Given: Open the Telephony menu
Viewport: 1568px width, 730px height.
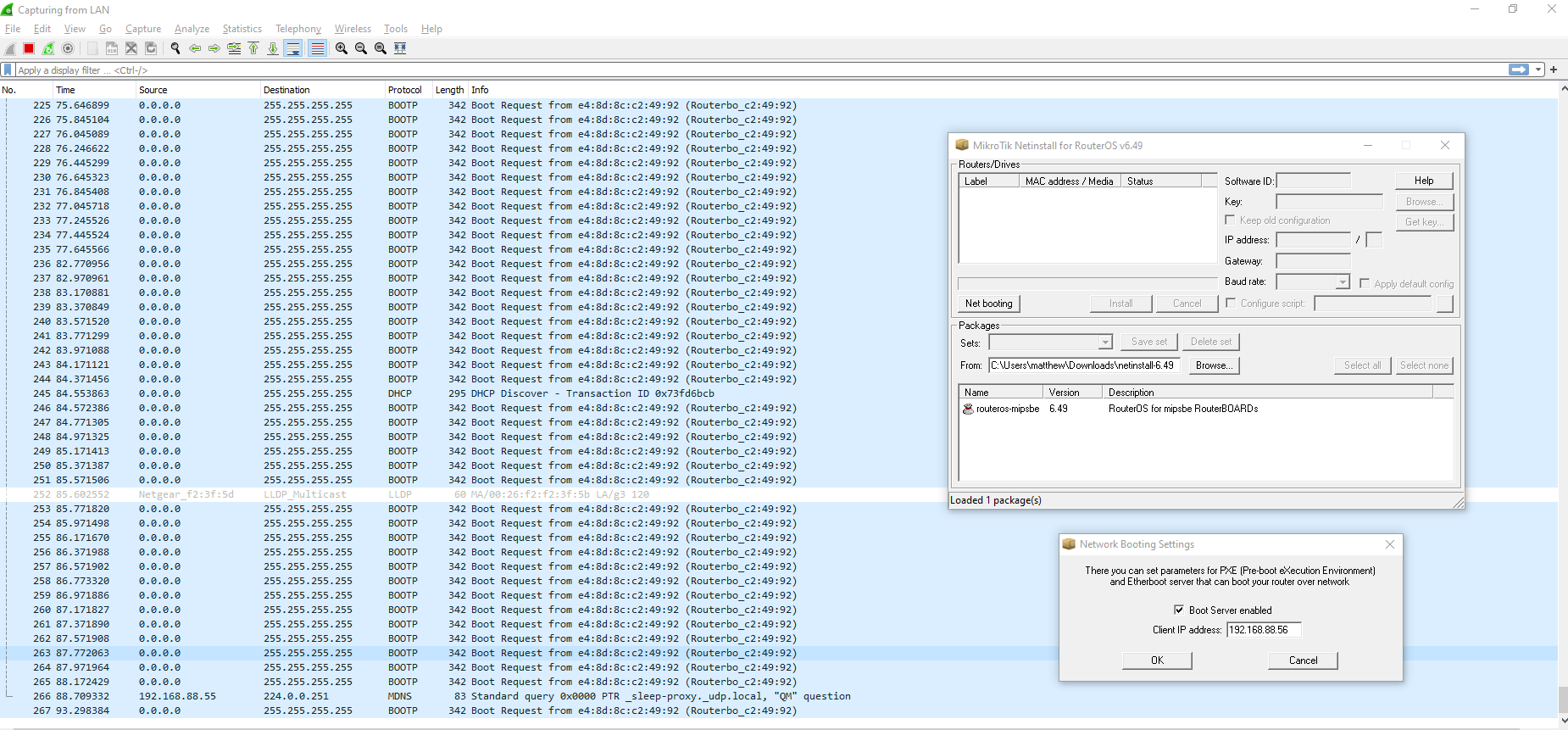Looking at the screenshot, I should [x=298, y=29].
